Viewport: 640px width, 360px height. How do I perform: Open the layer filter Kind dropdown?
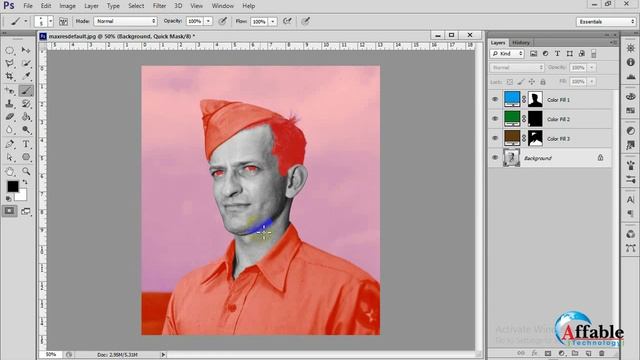pos(507,53)
